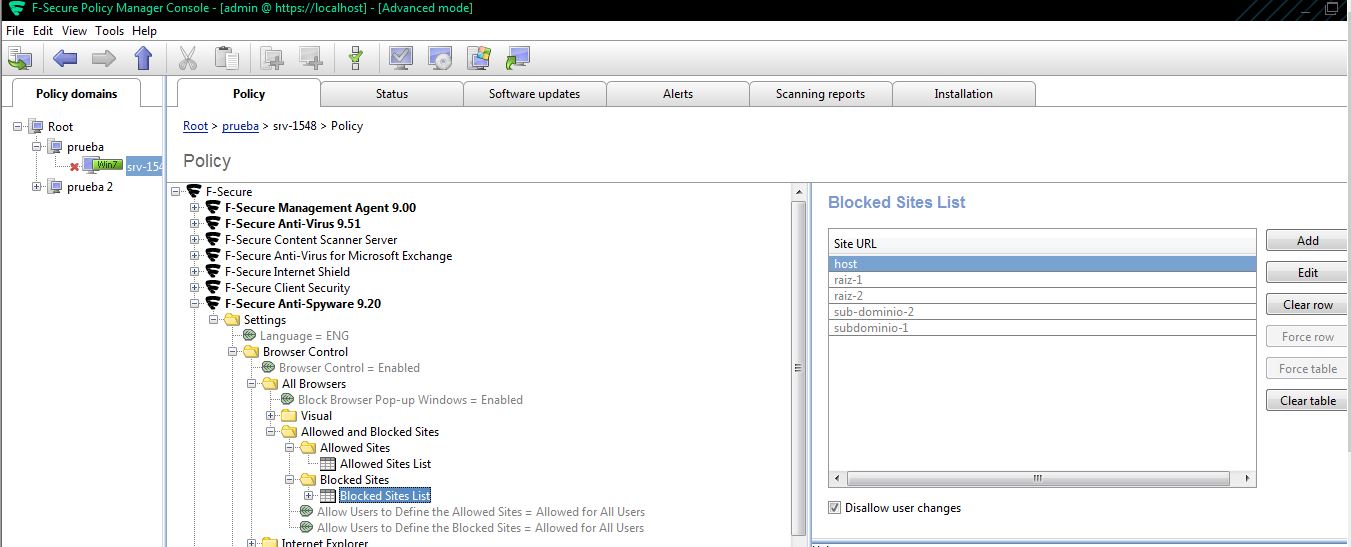Switch to the Software updates tab
The image size is (1351, 547).
coord(534,94)
